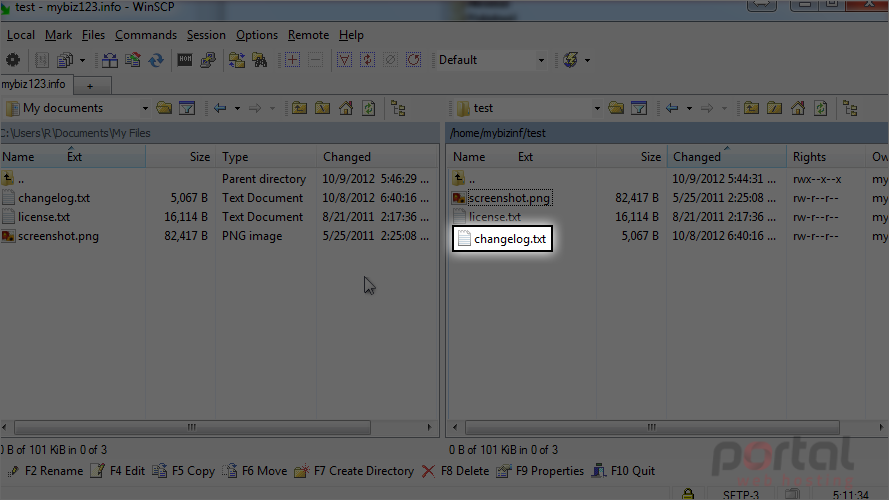
Task: Open the Mark menu
Action: [x=58, y=35]
